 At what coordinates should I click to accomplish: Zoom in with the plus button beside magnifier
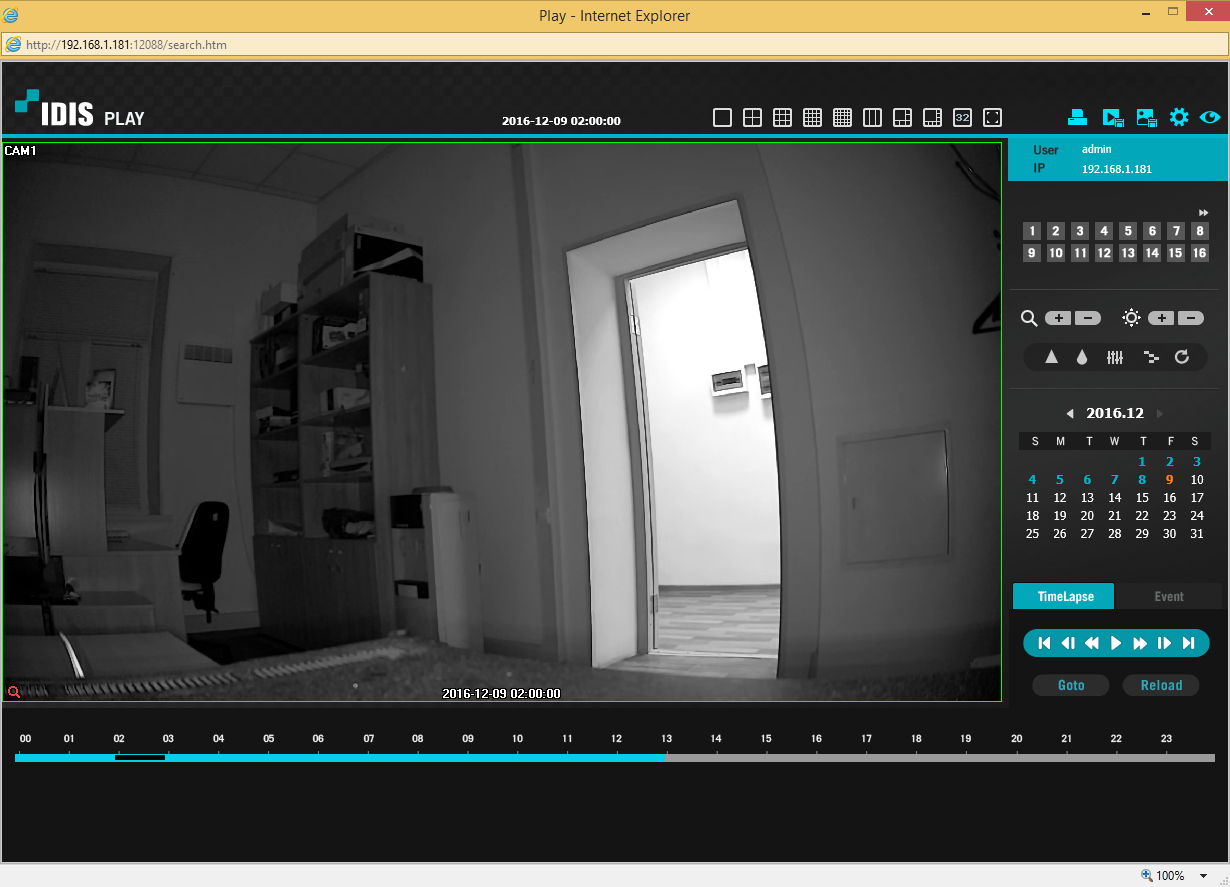[x=1058, y=318]
